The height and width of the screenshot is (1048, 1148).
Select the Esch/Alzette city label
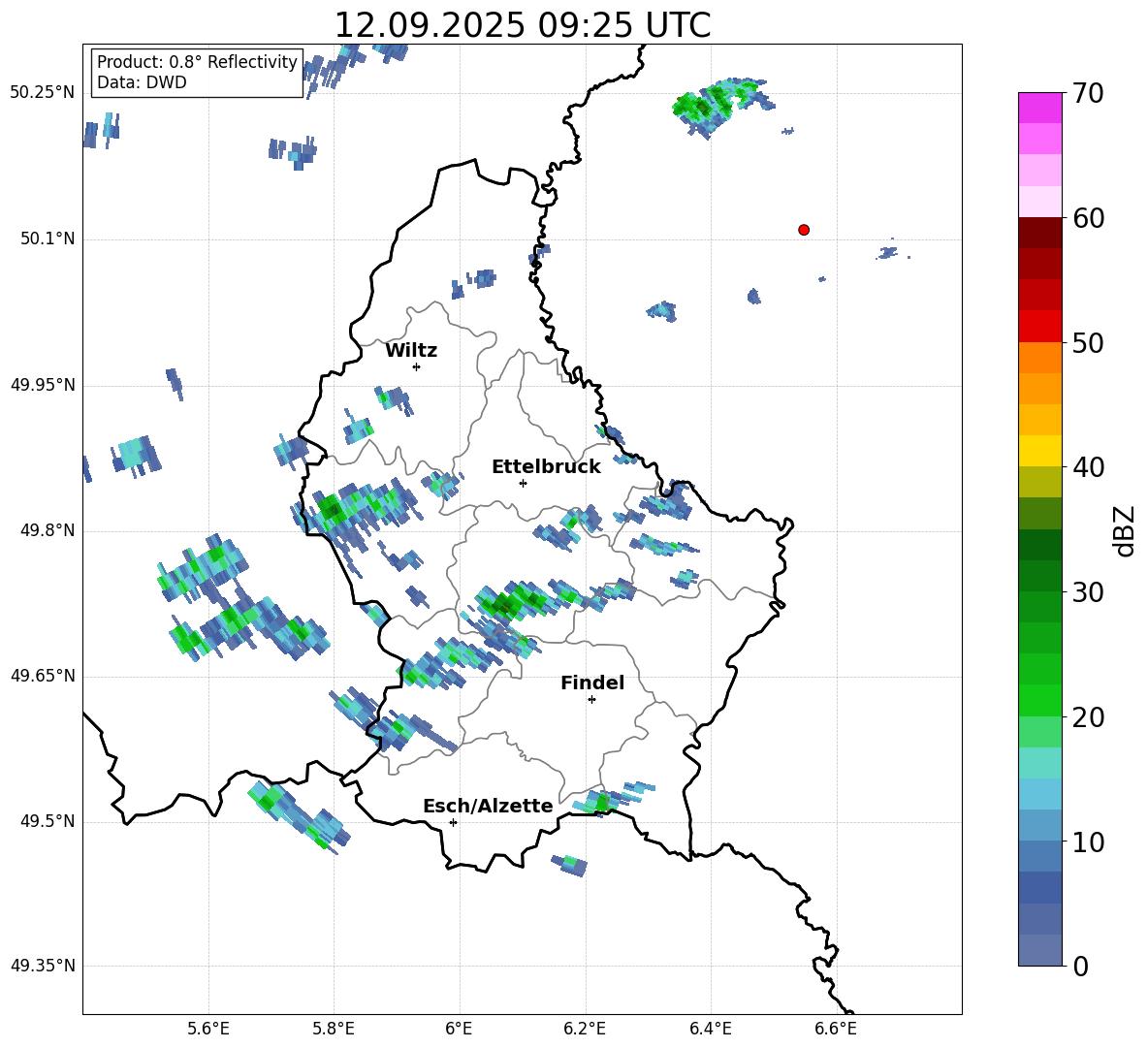point(488,807)
